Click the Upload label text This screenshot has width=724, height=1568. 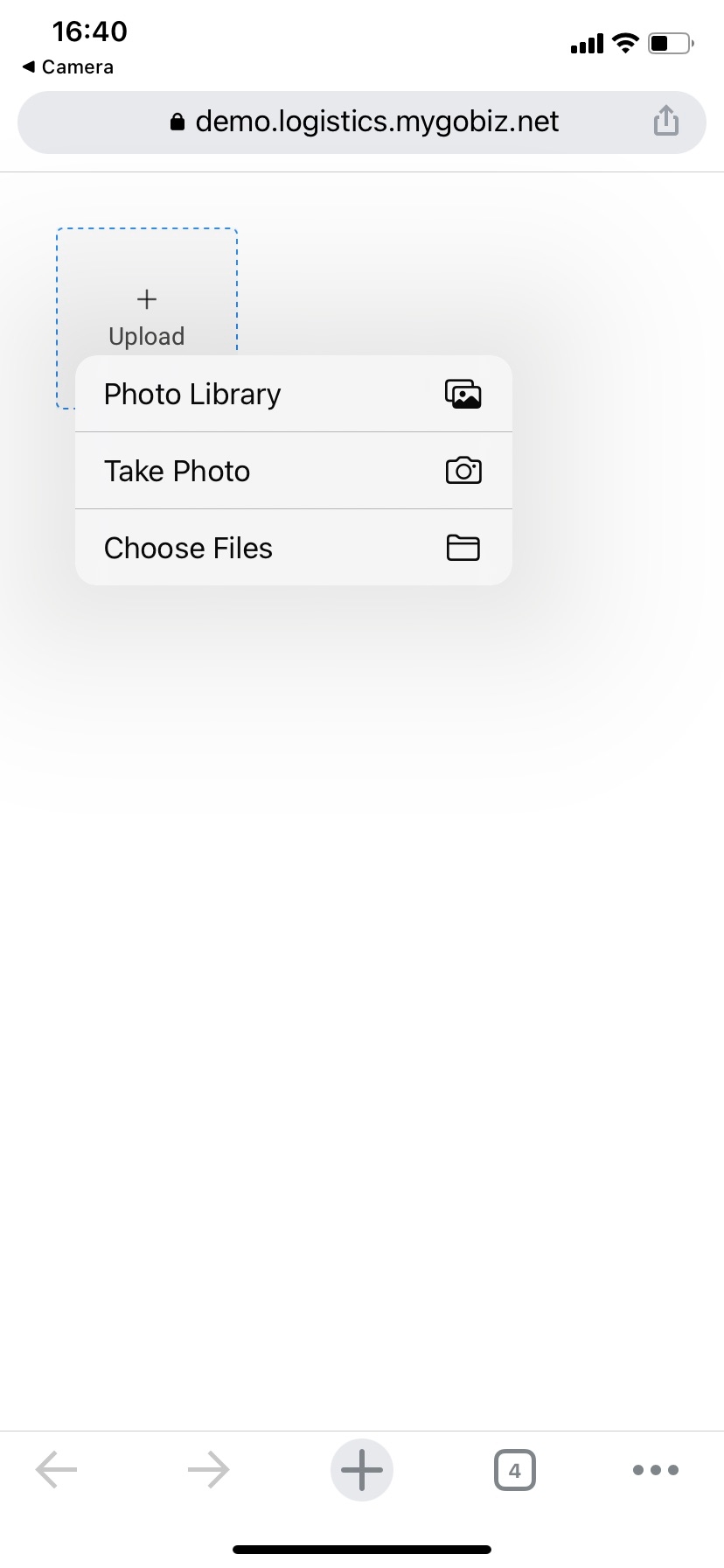(x=147, y=337)
